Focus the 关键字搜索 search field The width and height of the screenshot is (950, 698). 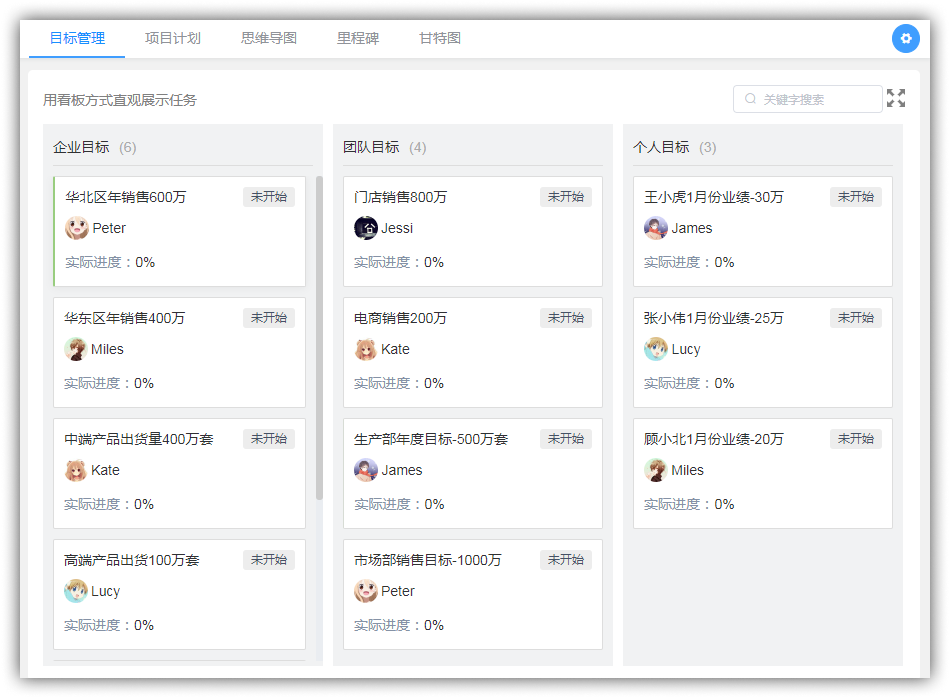808,99
